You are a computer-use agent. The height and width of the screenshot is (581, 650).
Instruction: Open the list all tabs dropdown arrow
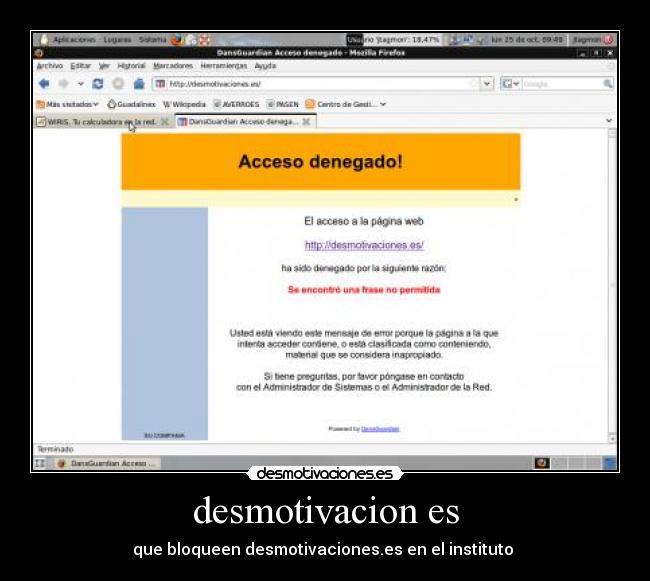click(x=609, y=121)
